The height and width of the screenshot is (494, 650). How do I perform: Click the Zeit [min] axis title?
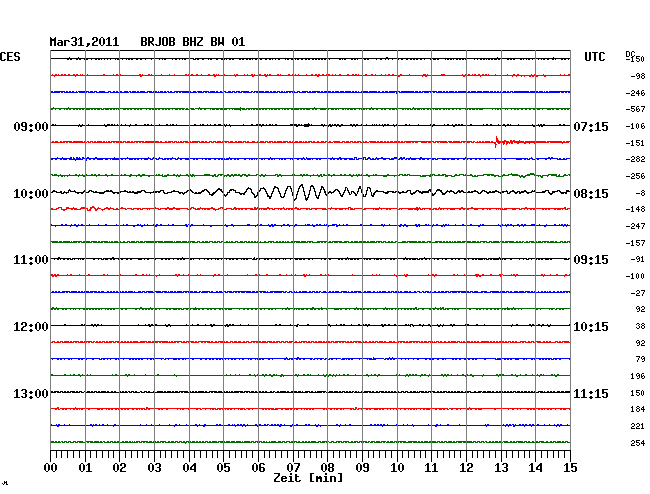308,478
